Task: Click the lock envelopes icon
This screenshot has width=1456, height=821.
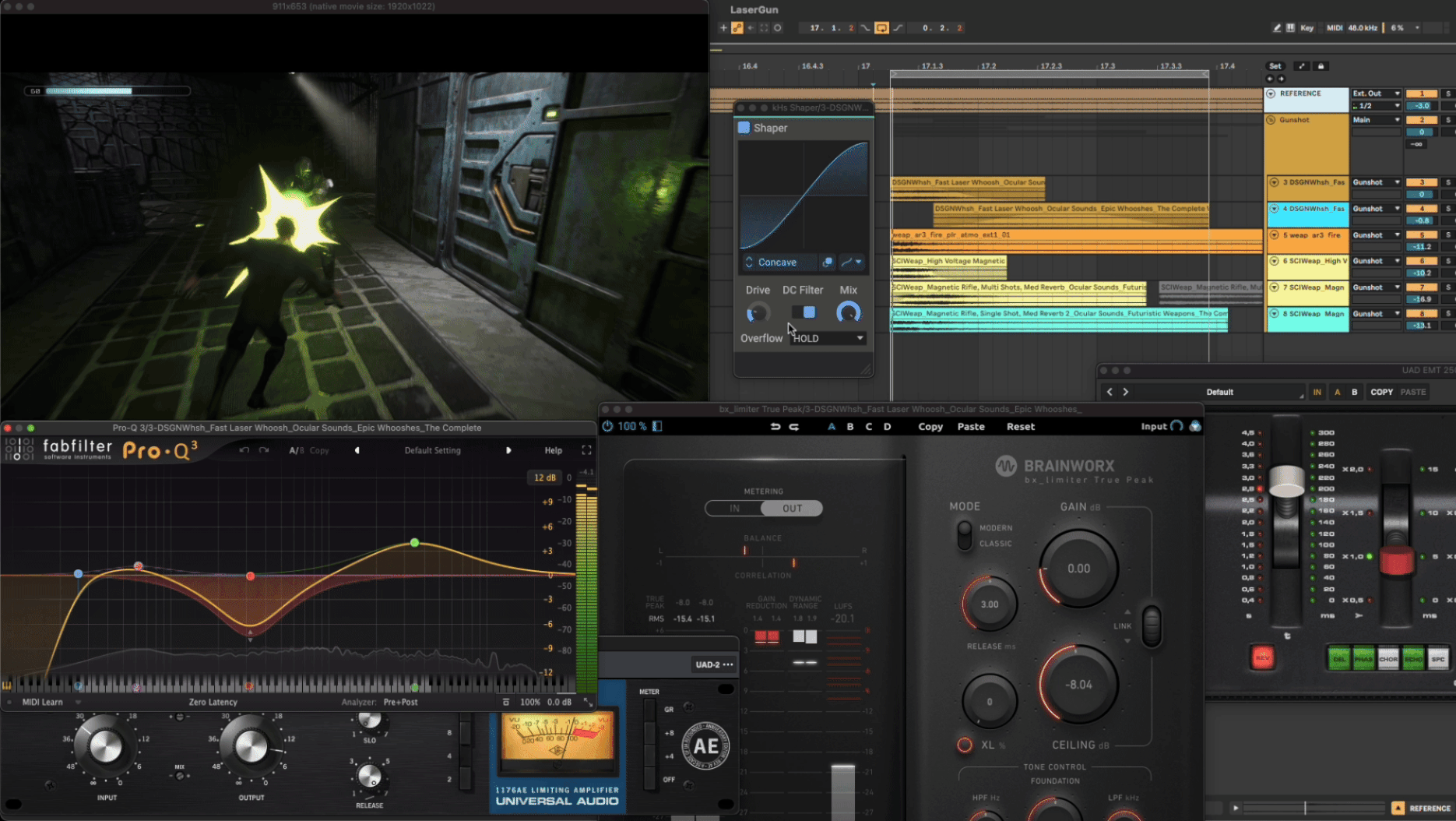Action: click(1321, 66)
